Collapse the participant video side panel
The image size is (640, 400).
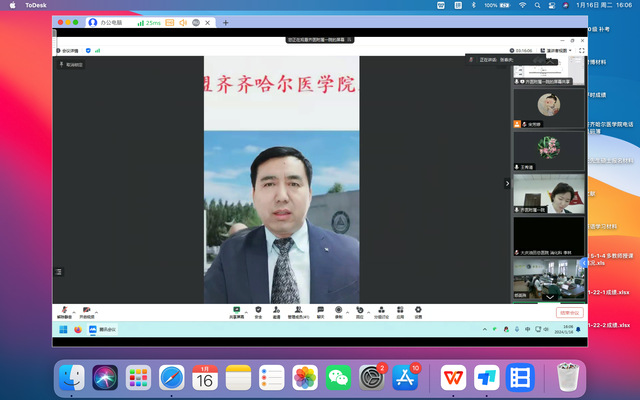pos(508,183)
